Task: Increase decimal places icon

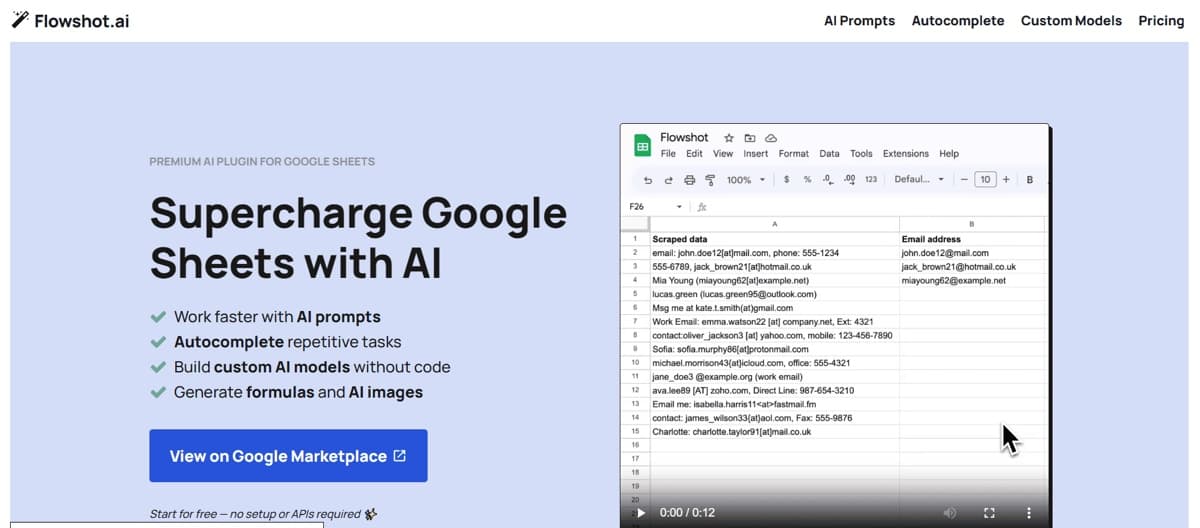Action: (x=849, y=180)
